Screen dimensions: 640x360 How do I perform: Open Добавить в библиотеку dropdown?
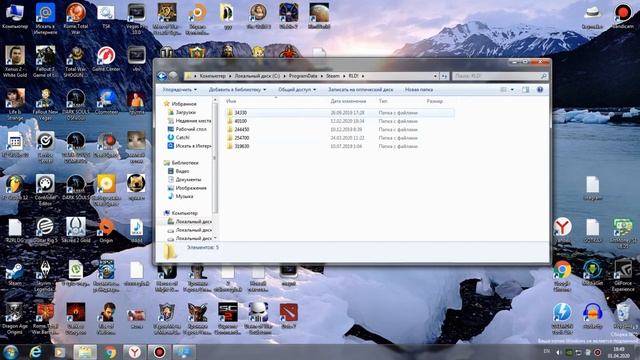point(237,89)
